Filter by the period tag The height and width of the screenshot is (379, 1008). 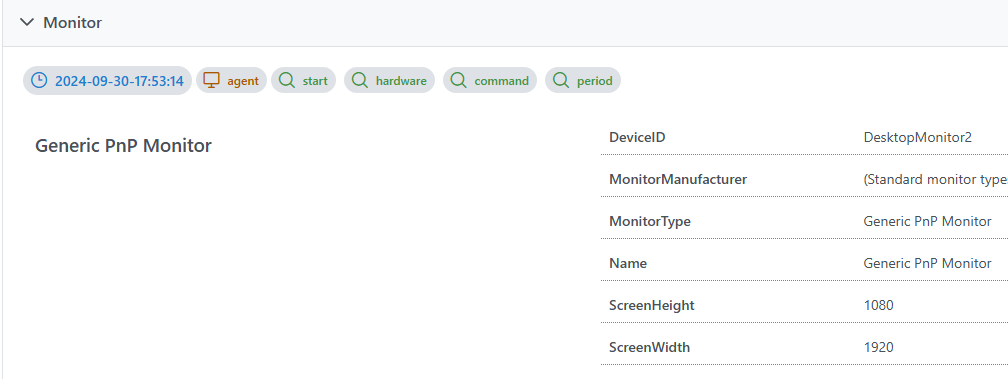583,80
